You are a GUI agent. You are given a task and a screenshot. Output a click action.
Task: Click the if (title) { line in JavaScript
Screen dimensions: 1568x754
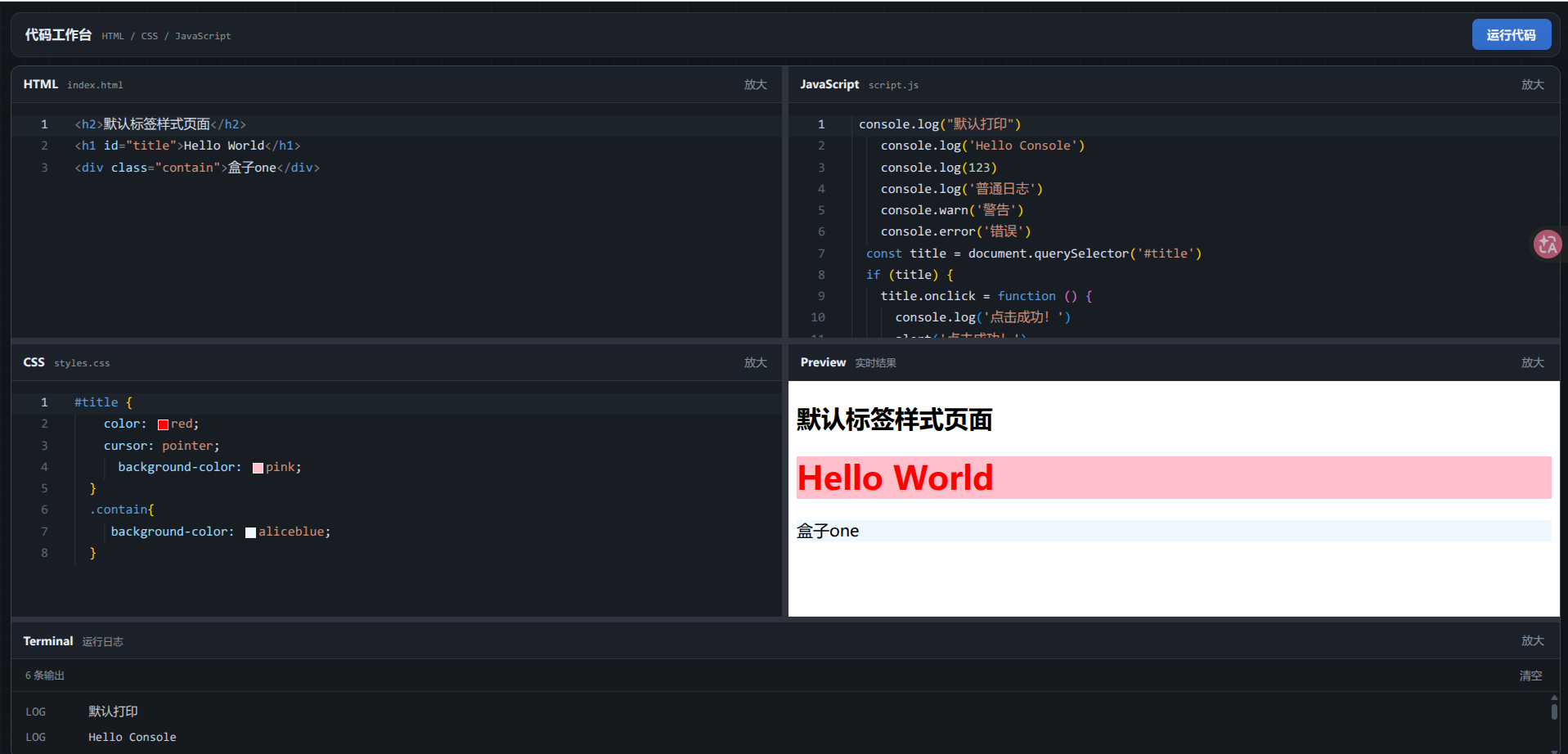tap(910, 275)
